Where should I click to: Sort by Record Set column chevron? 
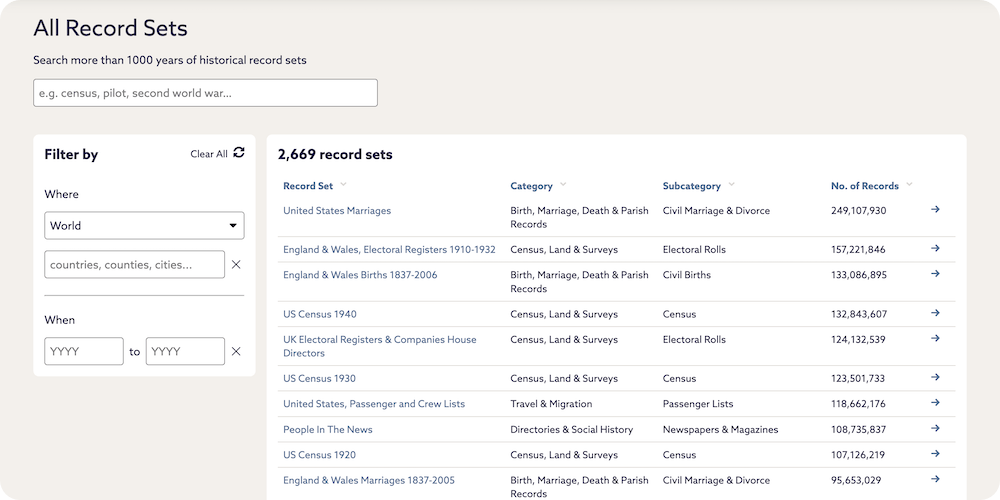click(344, 185)
